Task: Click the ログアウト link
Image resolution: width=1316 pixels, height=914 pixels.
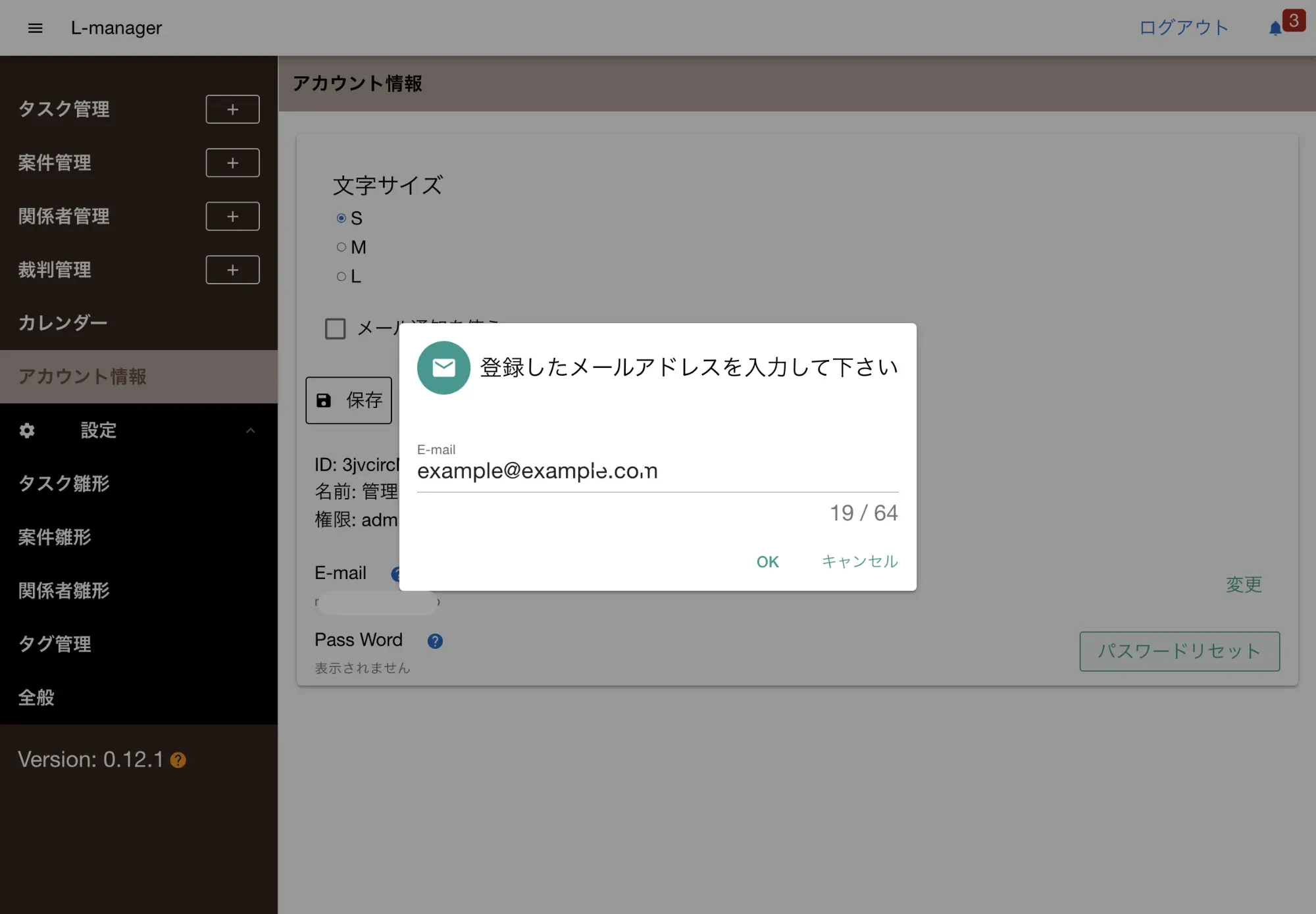Action: click(1183, 28)
